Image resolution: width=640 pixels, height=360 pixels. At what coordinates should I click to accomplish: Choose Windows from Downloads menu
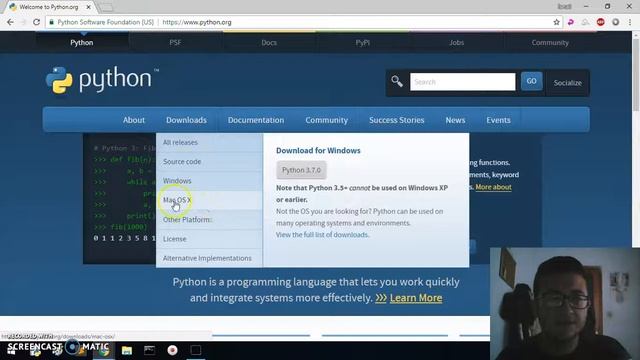click(x=209, y=181)
